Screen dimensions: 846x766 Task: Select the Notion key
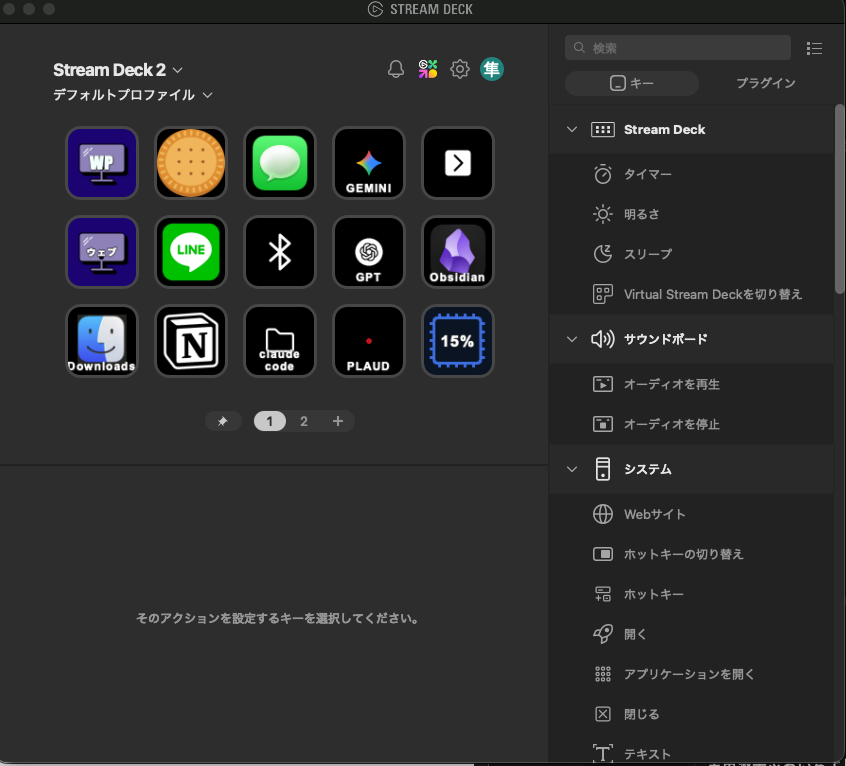point(191,341)
